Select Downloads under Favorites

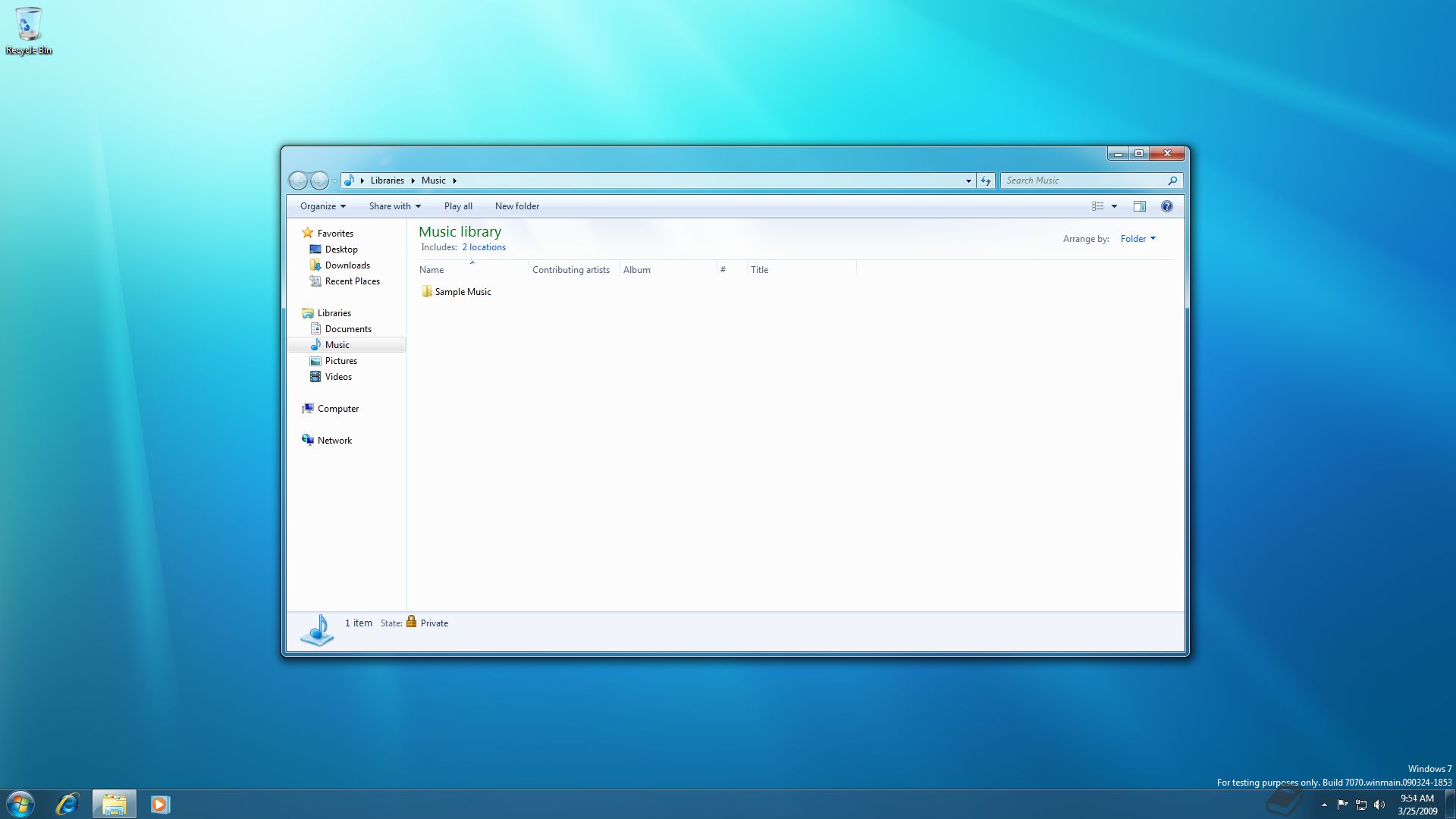pyautogui.click(x=347, y=265)
